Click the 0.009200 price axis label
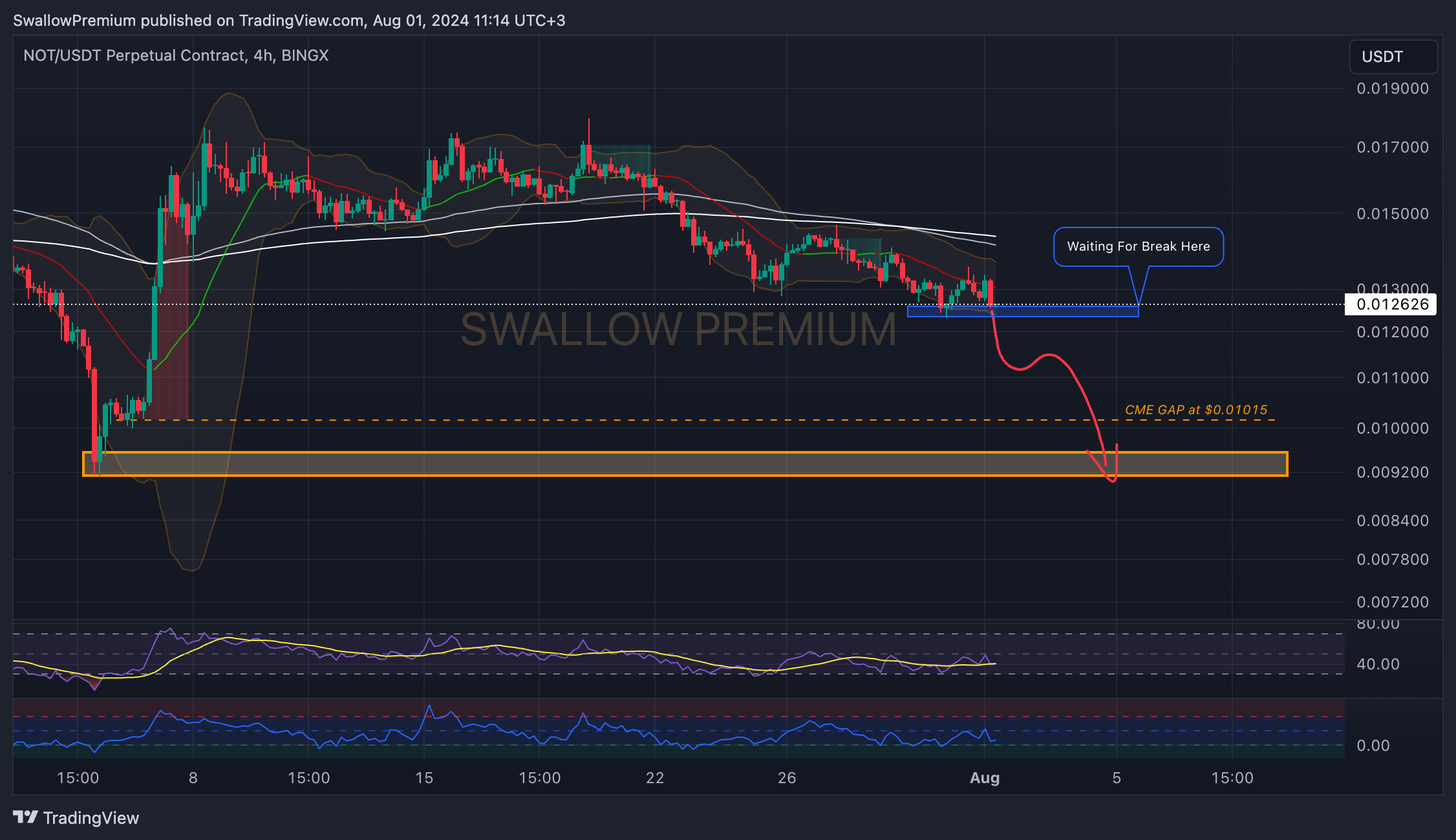The width and height of the screenshot is (1456, 840). [x=1393, y=472]
